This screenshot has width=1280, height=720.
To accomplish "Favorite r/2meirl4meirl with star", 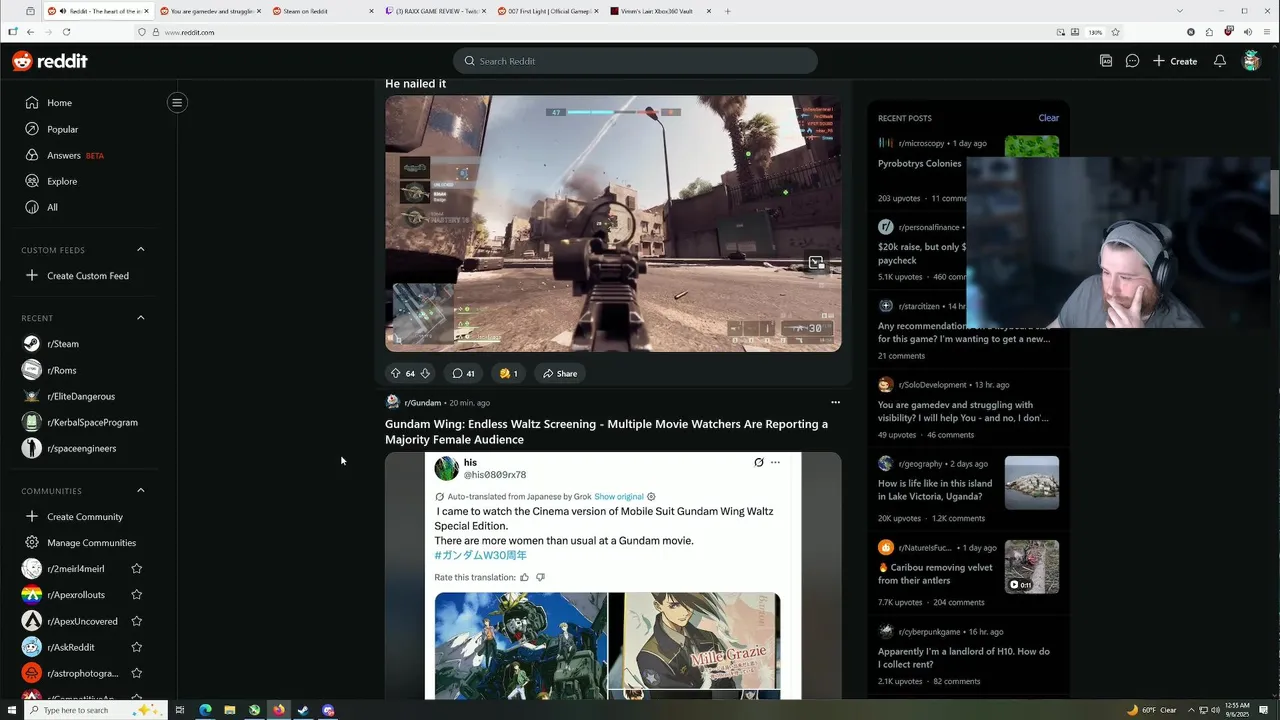I will 137,568.
